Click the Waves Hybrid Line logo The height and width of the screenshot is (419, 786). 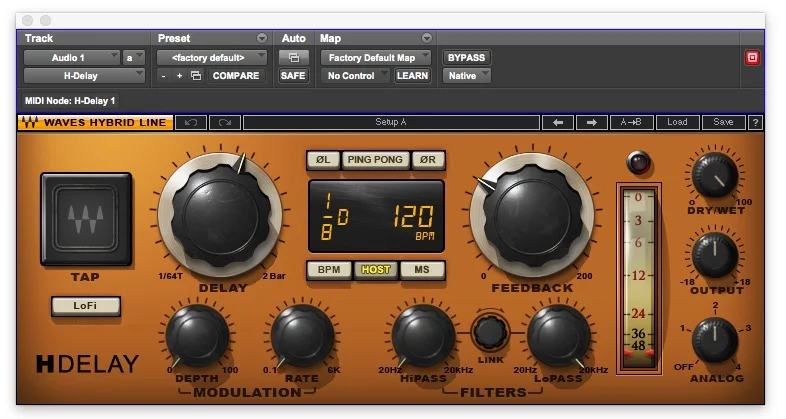tap(96, 122)
